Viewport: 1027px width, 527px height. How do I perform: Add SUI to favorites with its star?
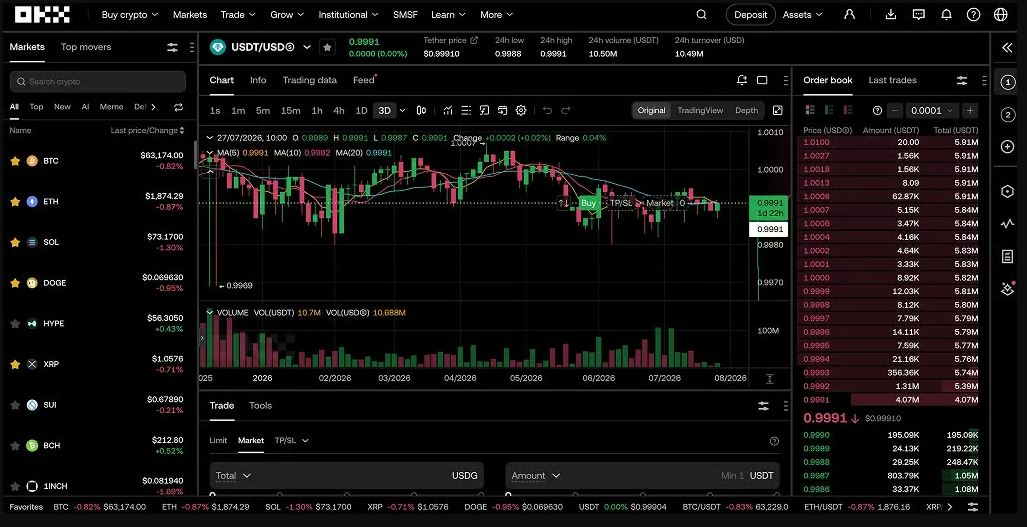tap(15, 405)
